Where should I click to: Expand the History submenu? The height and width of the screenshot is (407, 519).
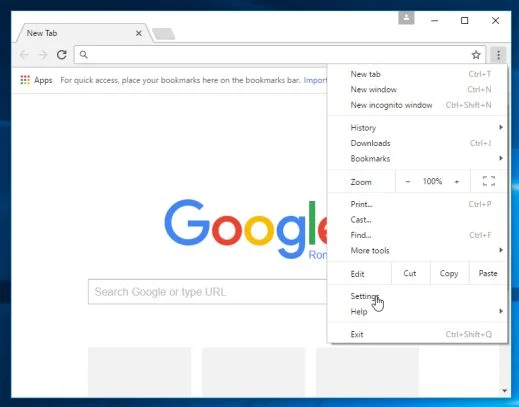click(x=417, y=128)
